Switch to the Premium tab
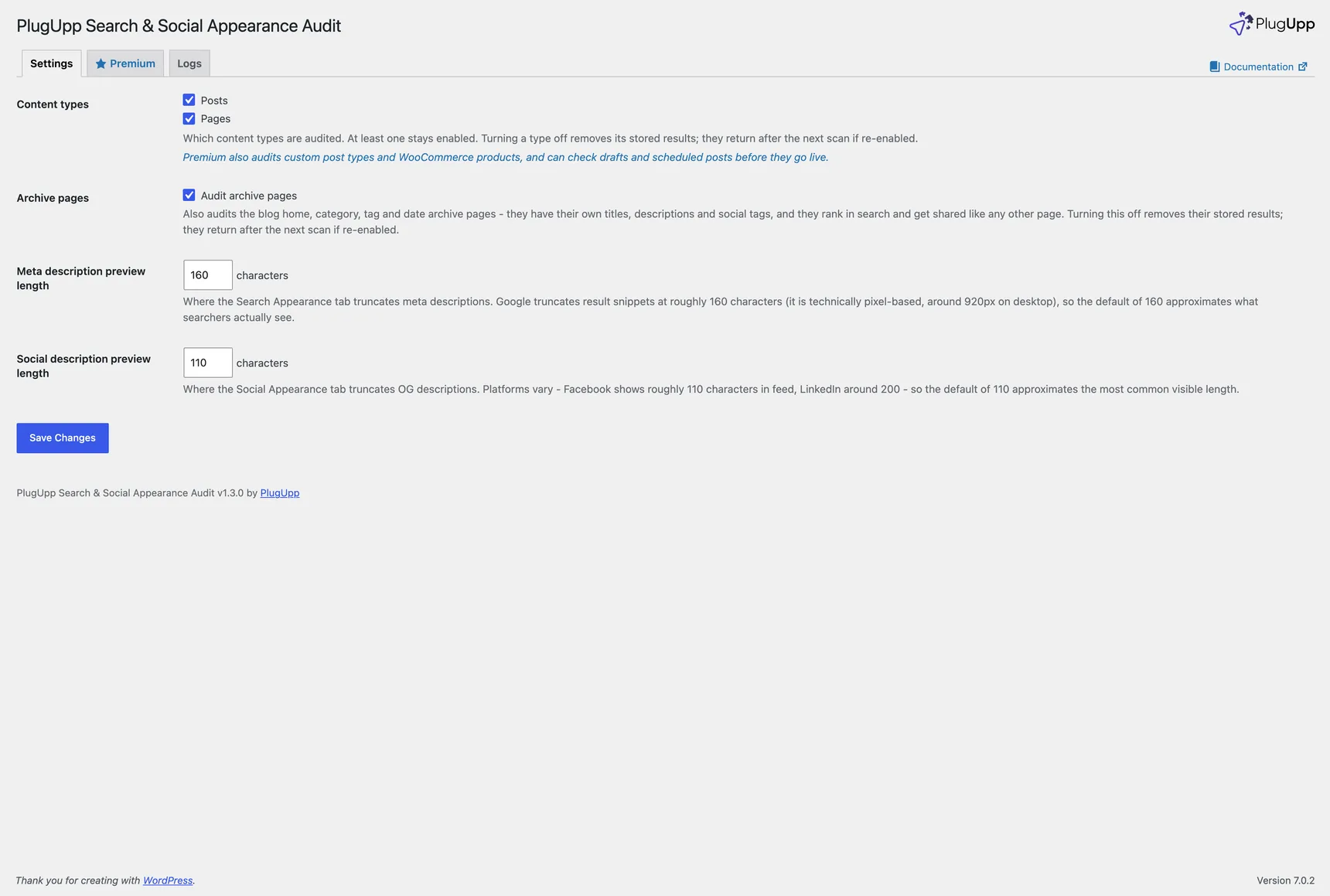 click(125, 63)
